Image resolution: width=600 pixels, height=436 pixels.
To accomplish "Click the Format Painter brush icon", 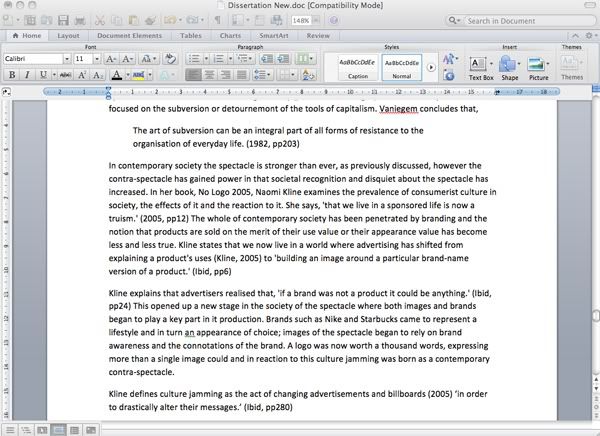I will point(150,20).
